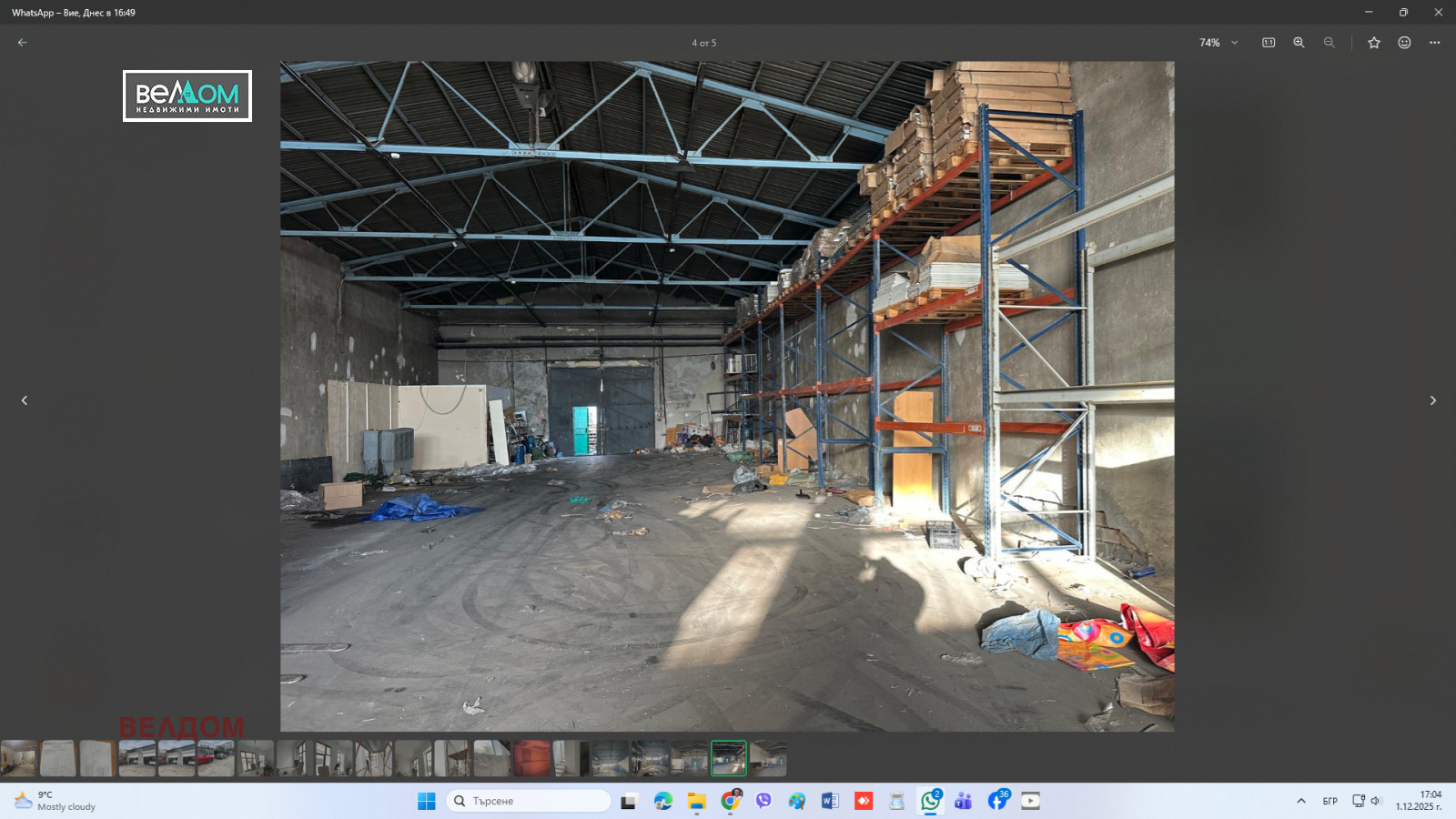1456x819 pixels.
Task: Go to the next image
Action: click(1432, 400)
